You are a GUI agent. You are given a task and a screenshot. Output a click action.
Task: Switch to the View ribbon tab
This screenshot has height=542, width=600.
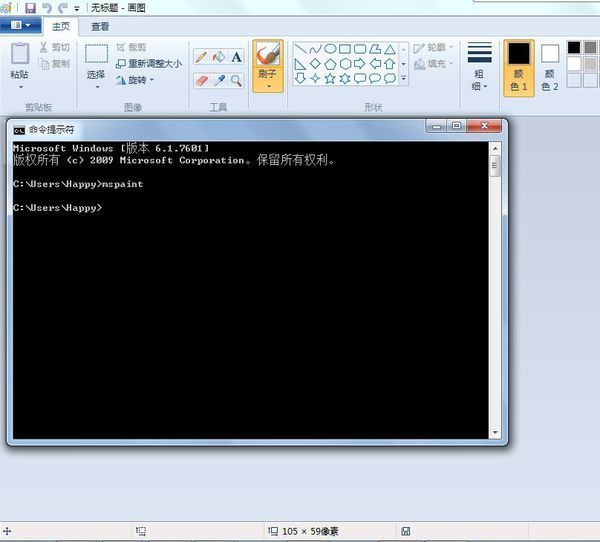point(101,27)
